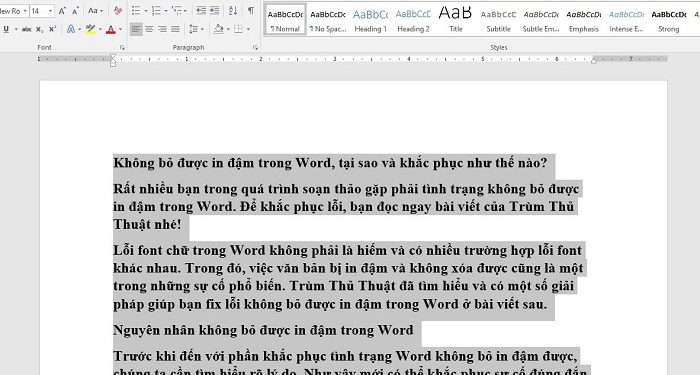The height and width of the screenshot is (375, 700).
Task: Apply the Subtle Emphasis style
Action: (541, 20)
